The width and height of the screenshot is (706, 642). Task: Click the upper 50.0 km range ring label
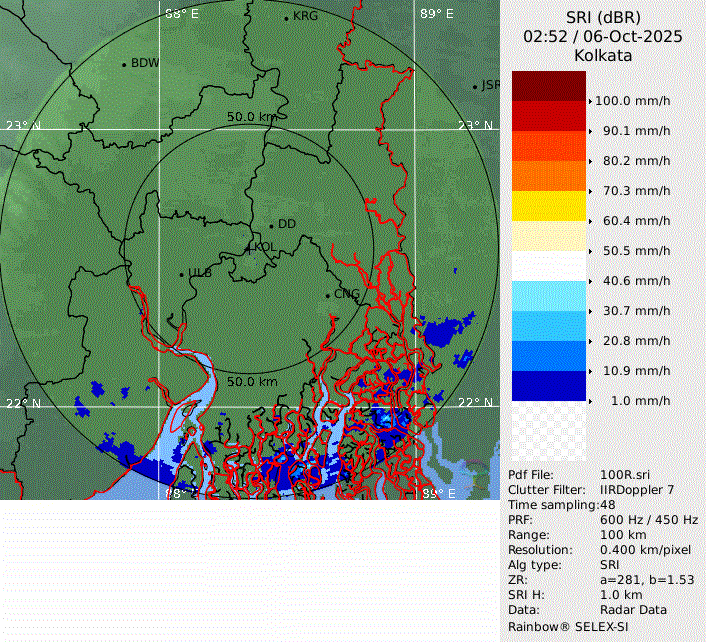click(x=252, y=117)
